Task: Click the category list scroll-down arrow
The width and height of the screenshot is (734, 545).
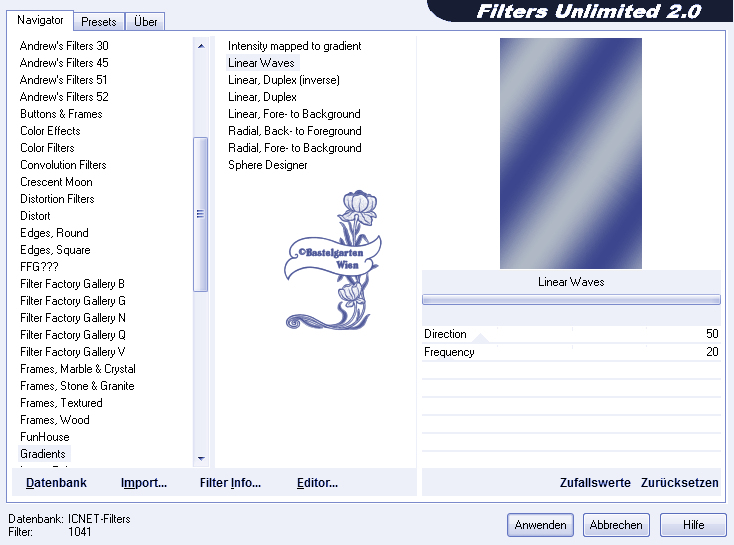Action: pyautogui.click(x=201, y=458)
